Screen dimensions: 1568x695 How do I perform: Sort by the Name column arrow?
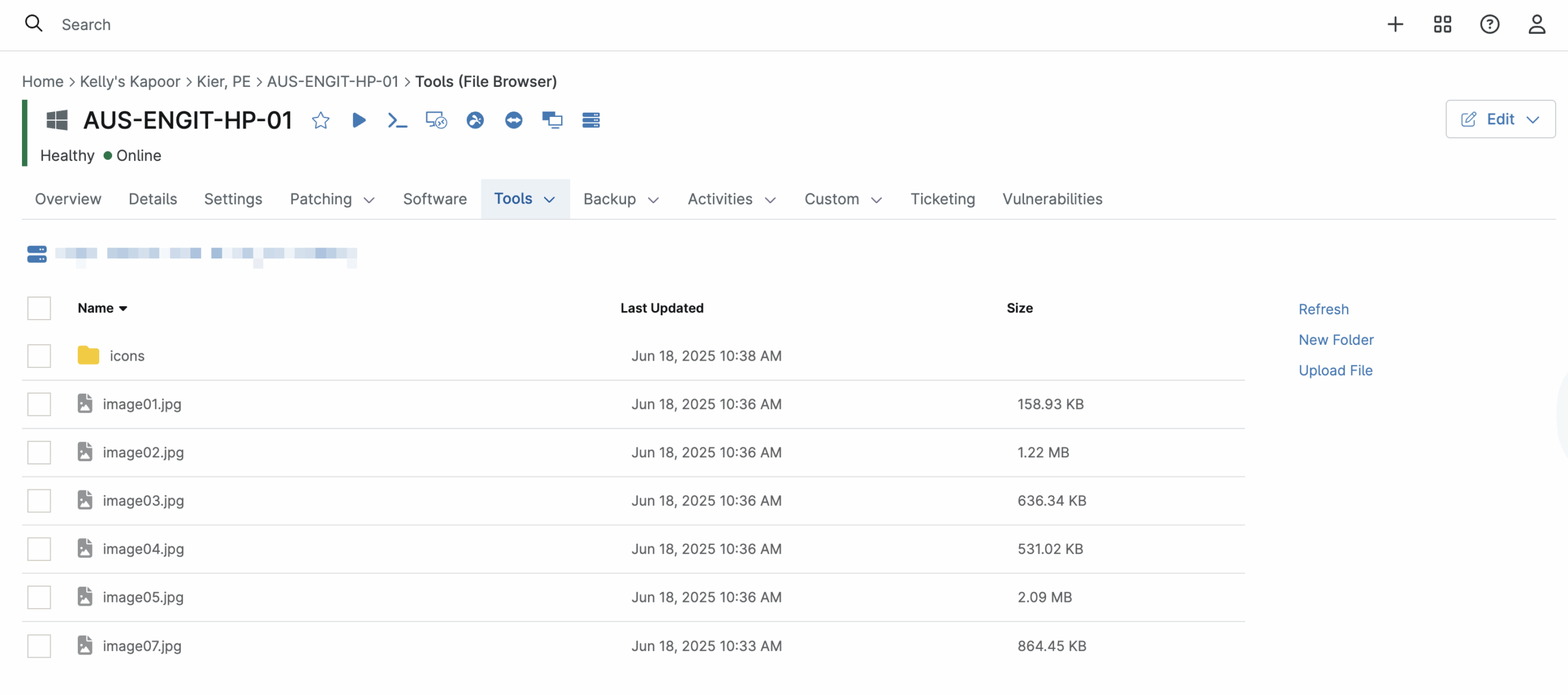123,309
